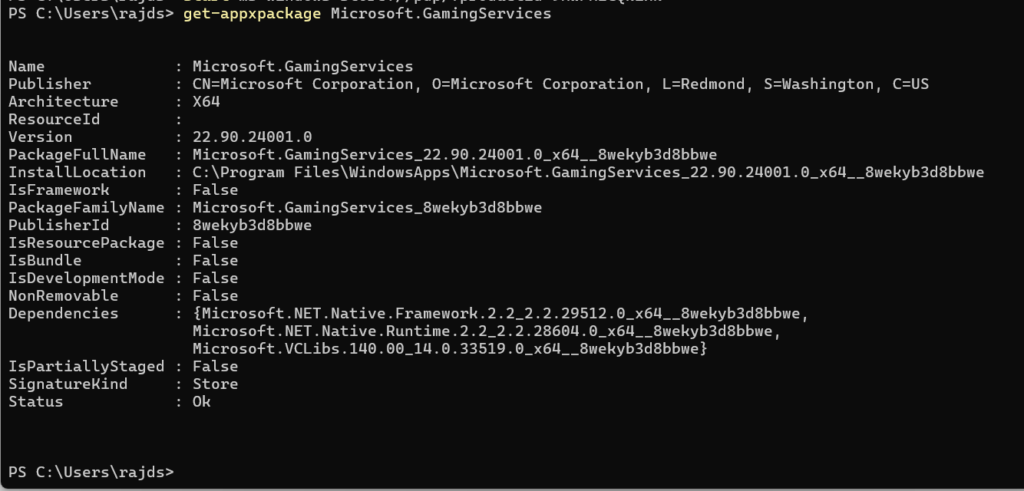Click the get-appxpackage command text
The height and width of the screenshot is (491, 1024).
pyautogui.click(x=253, y=14)
